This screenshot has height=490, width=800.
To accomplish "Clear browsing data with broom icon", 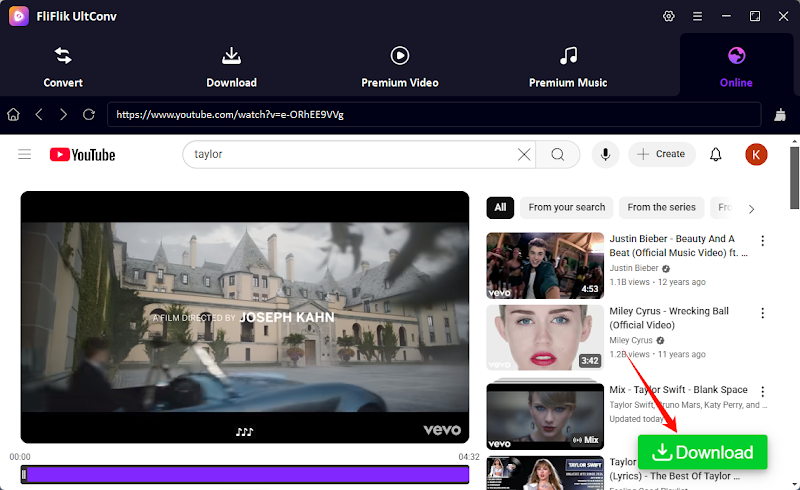I will (x=780, y=114).
